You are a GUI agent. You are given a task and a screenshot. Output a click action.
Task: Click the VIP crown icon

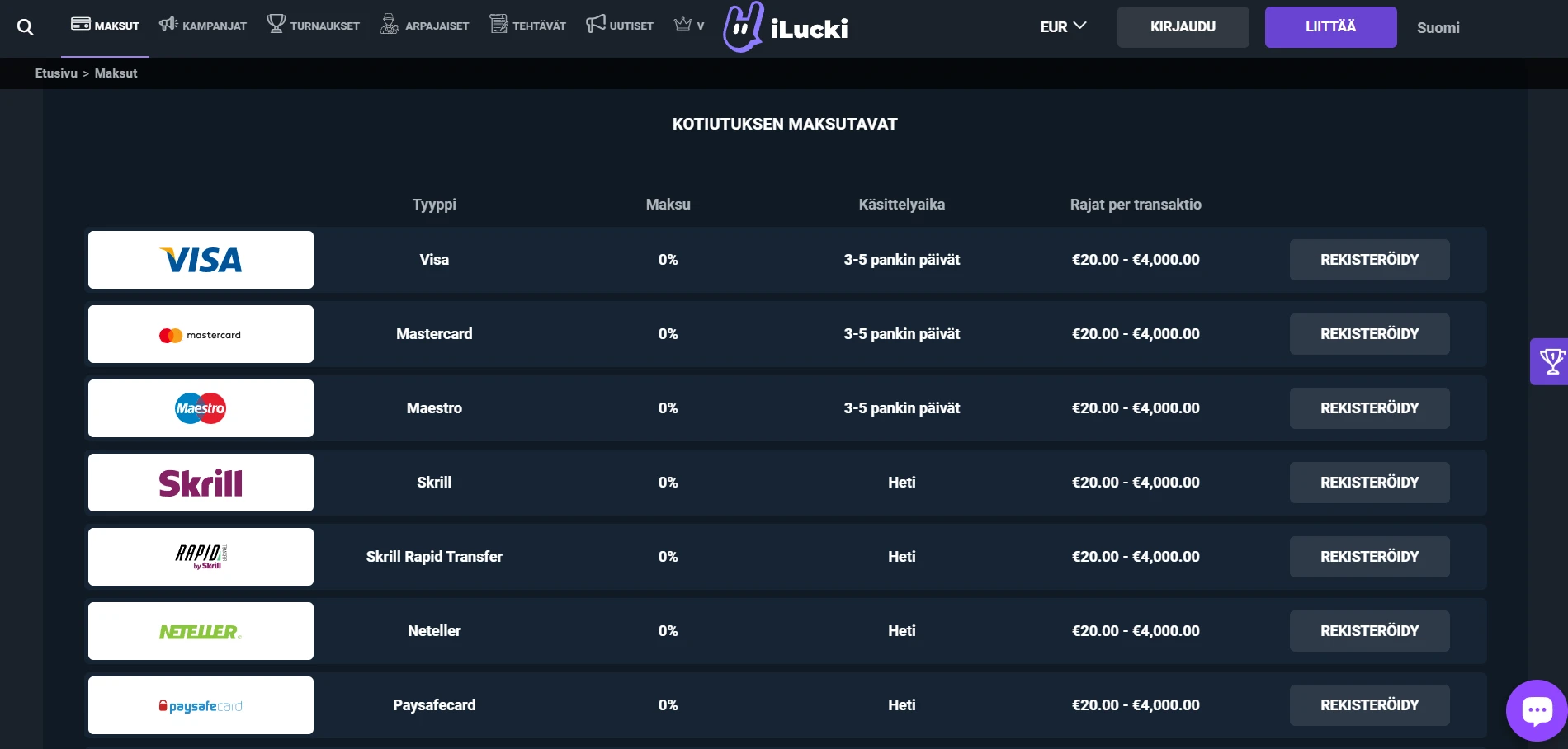[x=682, y=24]
